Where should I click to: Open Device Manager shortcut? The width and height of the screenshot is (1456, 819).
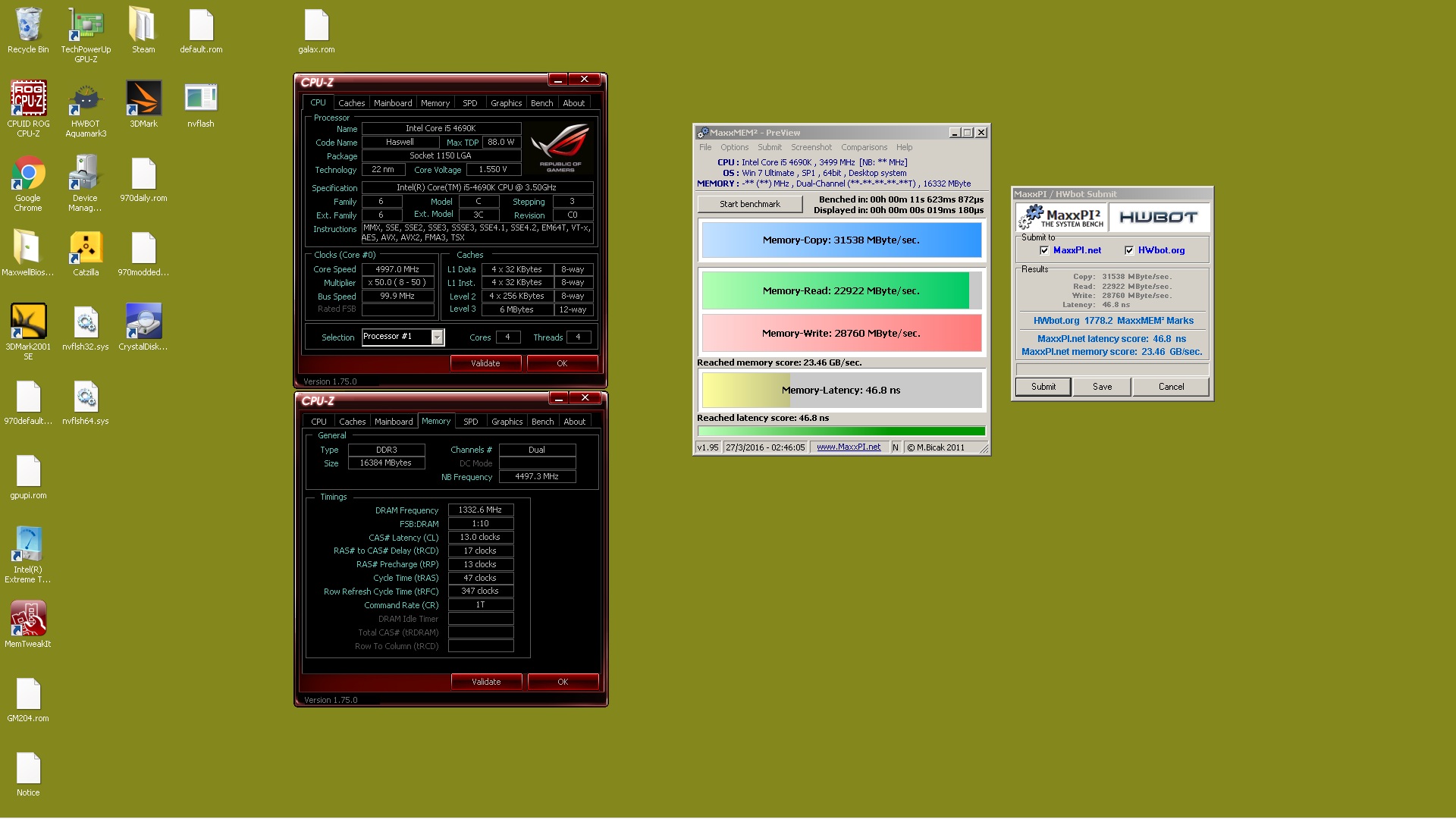click(x=86, y=184)
